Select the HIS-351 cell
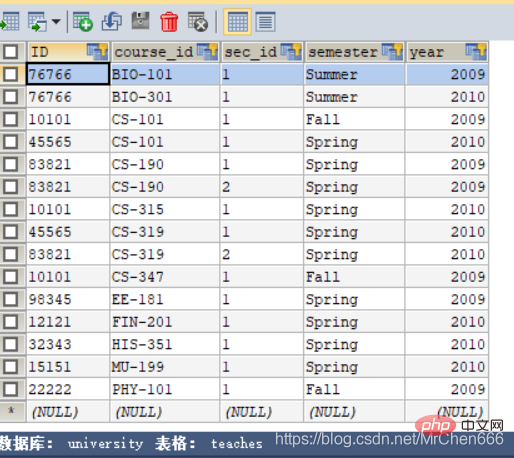Viewport: 514px width, 458px height. pyautogui.click(x=165, y=344)
